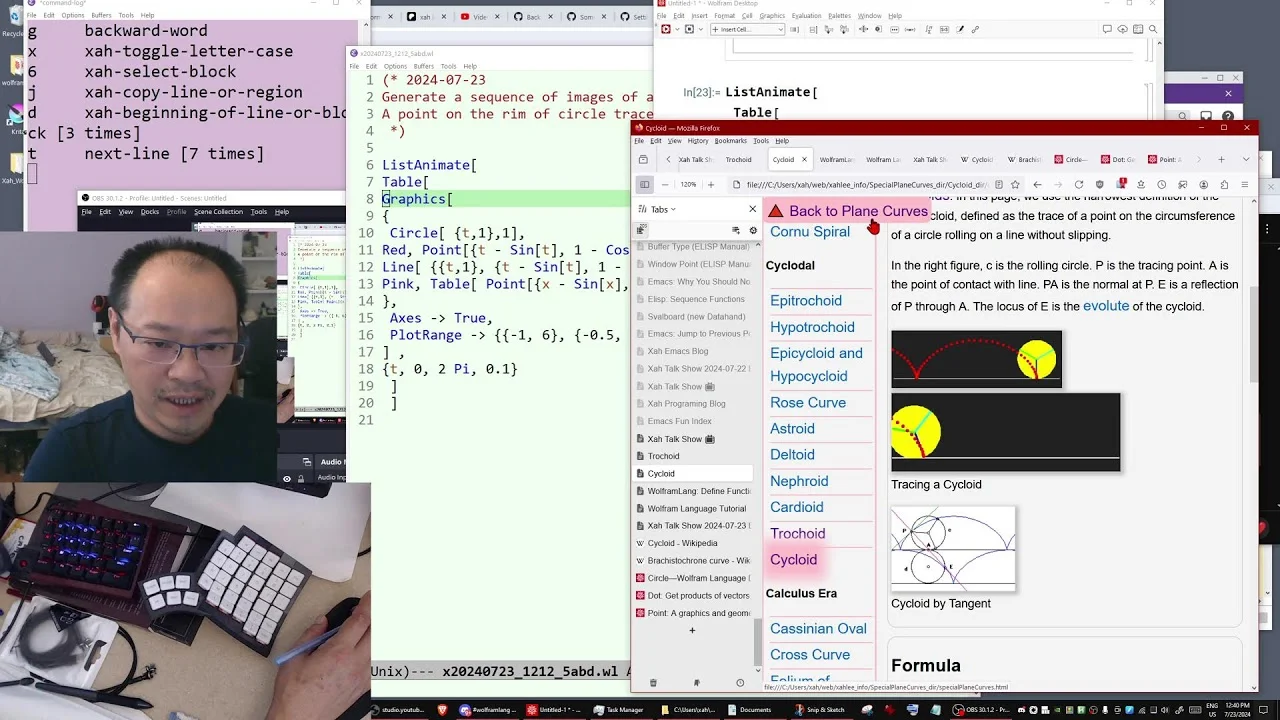The image size is (1280, 720).
Task: Toggle eye visibility of OBS audio source
Action: click(288, 479)
